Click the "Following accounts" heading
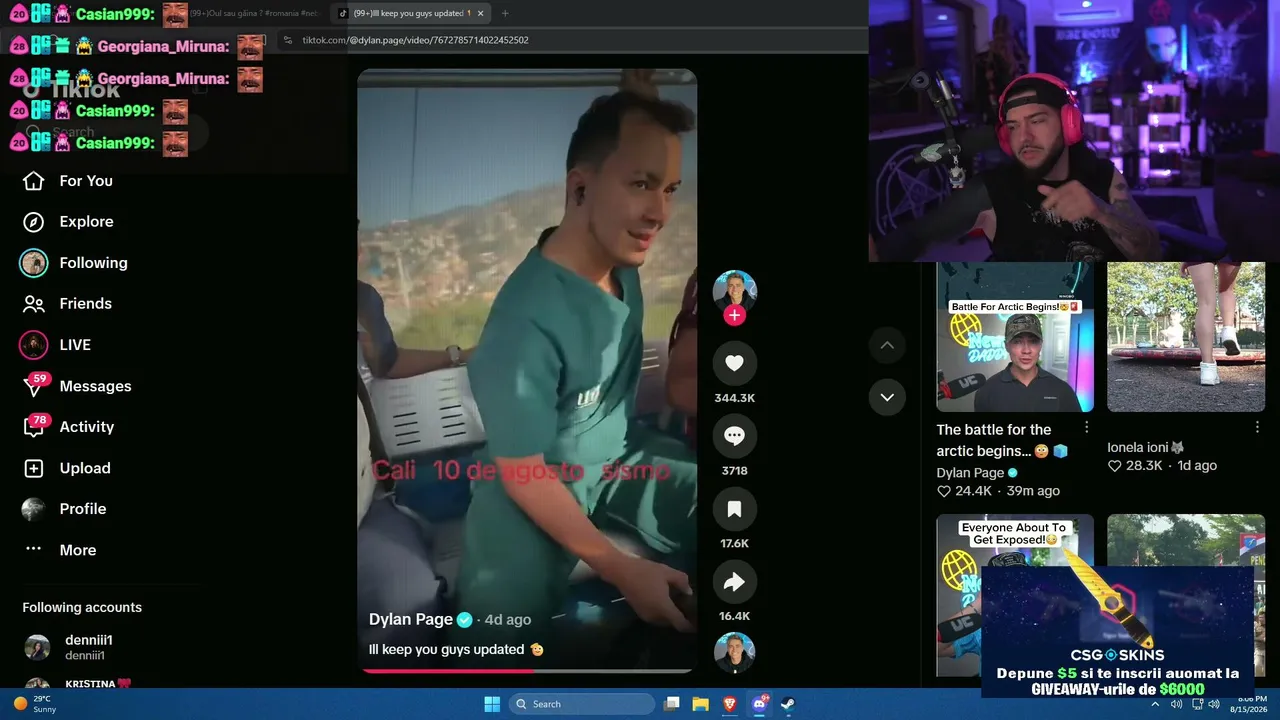Screen dimensions: 1280x720 [82, 608]
